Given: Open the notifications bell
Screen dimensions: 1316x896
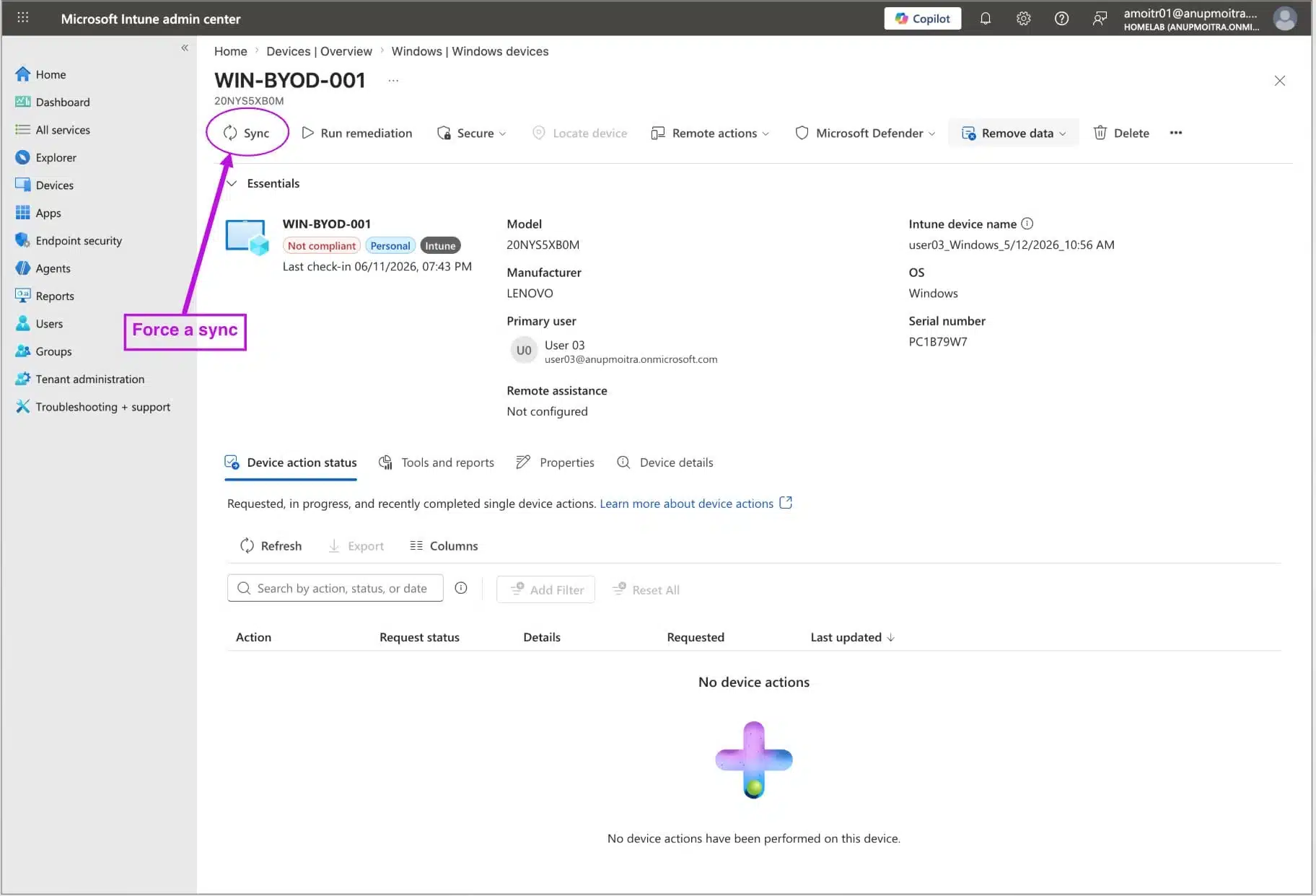Looking at the screenshot, I should click(x=985, y=19).
